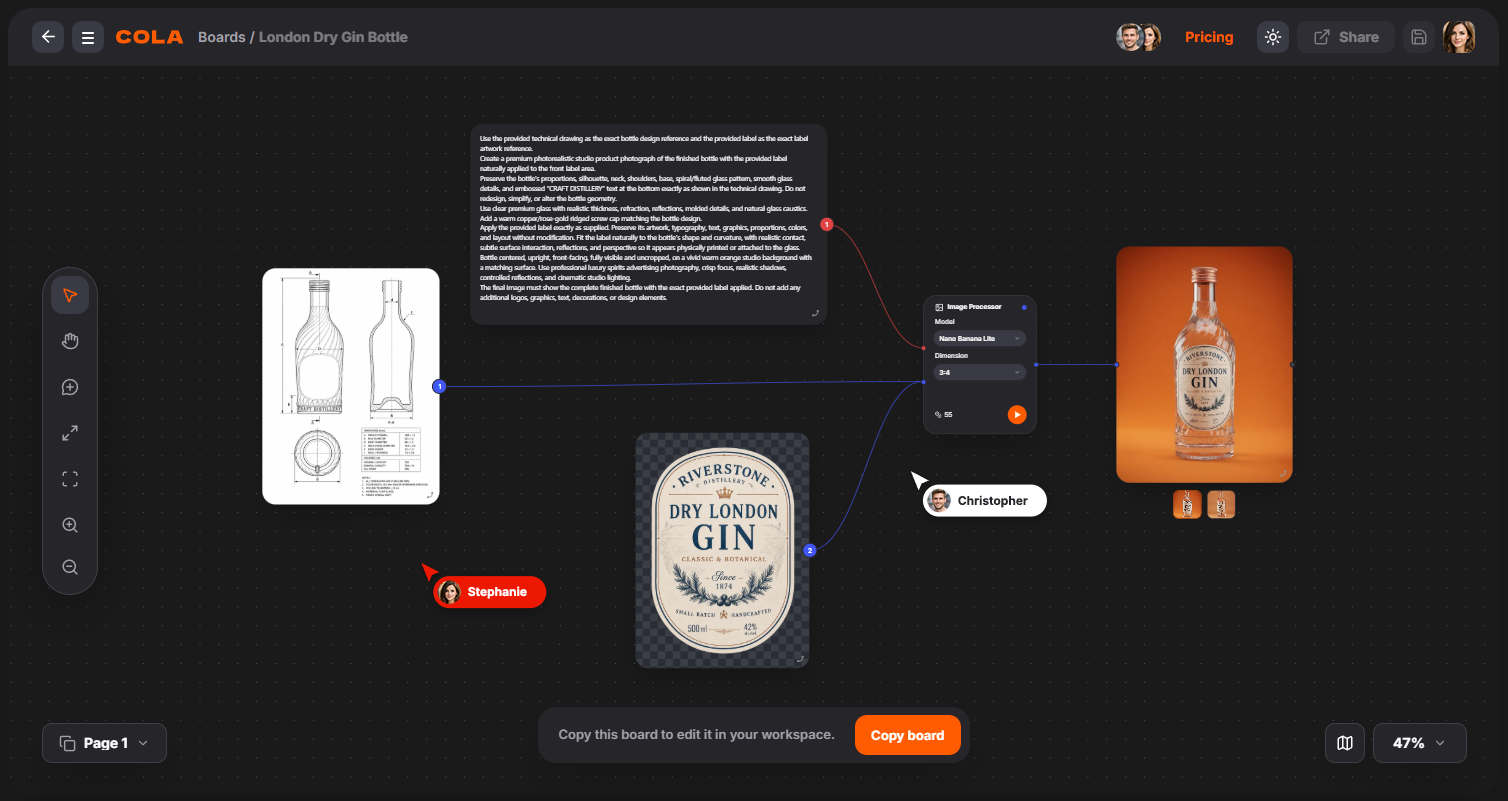Viewport: 1508px width, 801px height.
Task: Click the COLA logo
Action: [x=149, y=37]
